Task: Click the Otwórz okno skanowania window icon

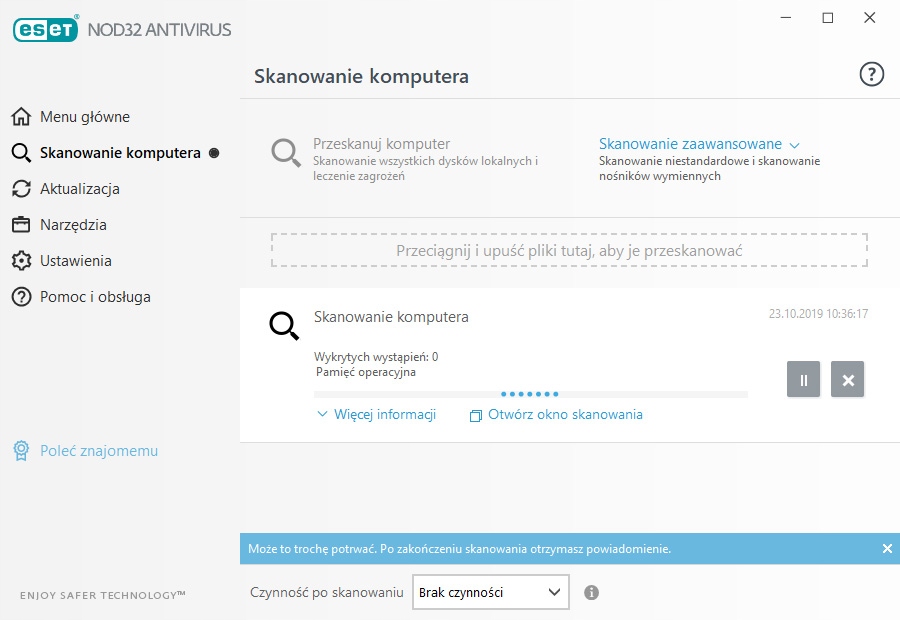Action: (476, 415)
